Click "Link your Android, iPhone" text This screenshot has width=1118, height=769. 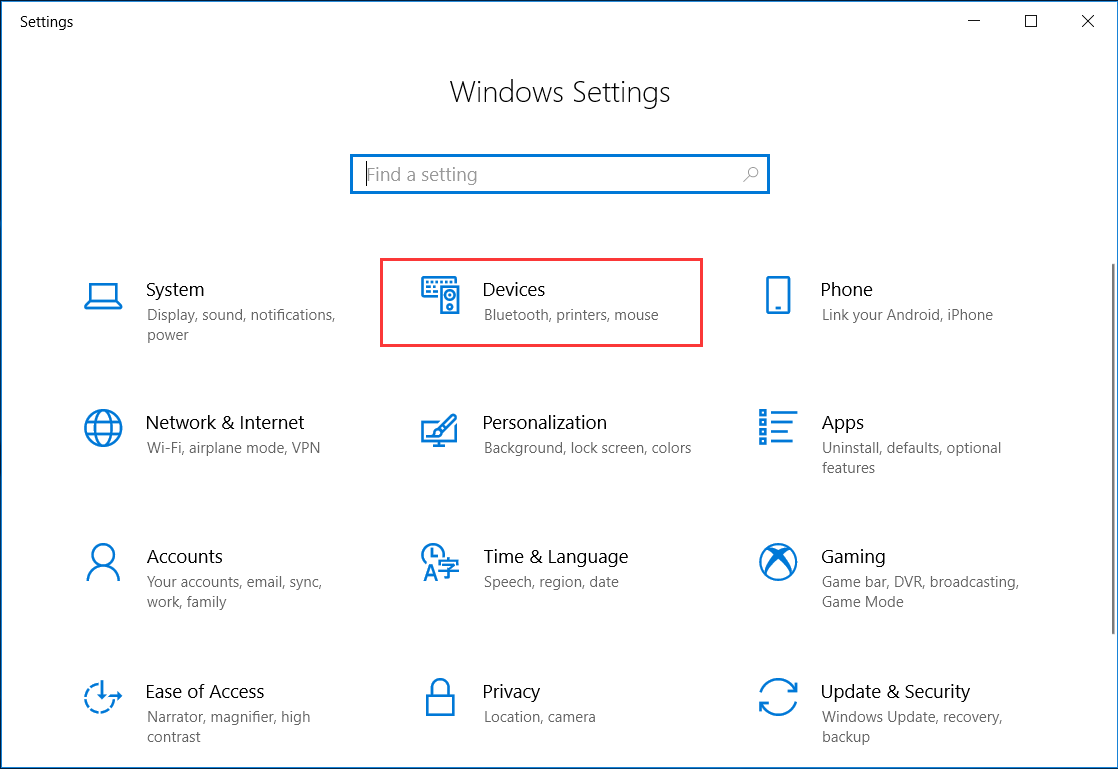click(x=907, y=315)
